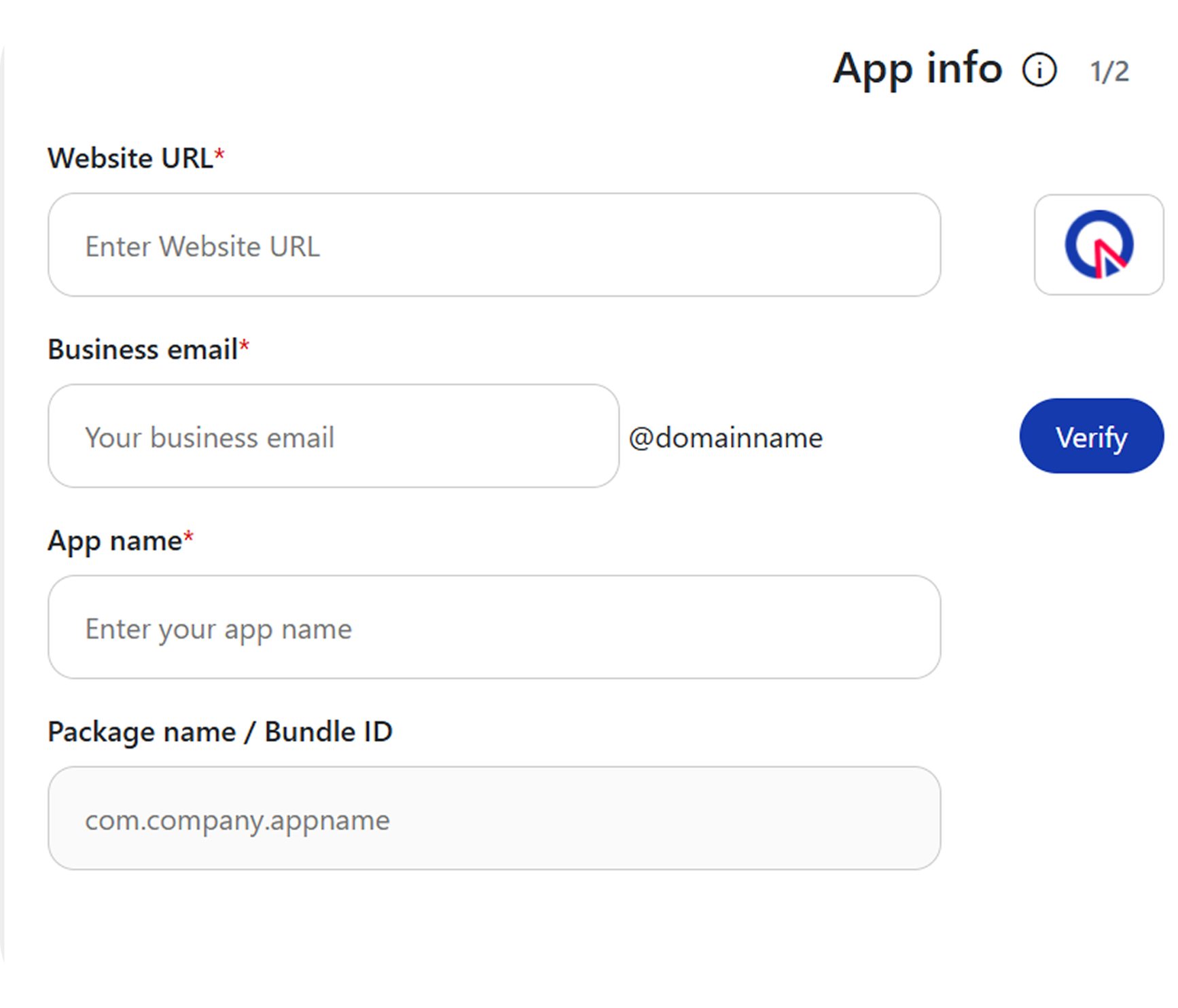Click the info icon beside App info
The height and width of the screenshot is (1008, 1178).
click(1039, 70)
